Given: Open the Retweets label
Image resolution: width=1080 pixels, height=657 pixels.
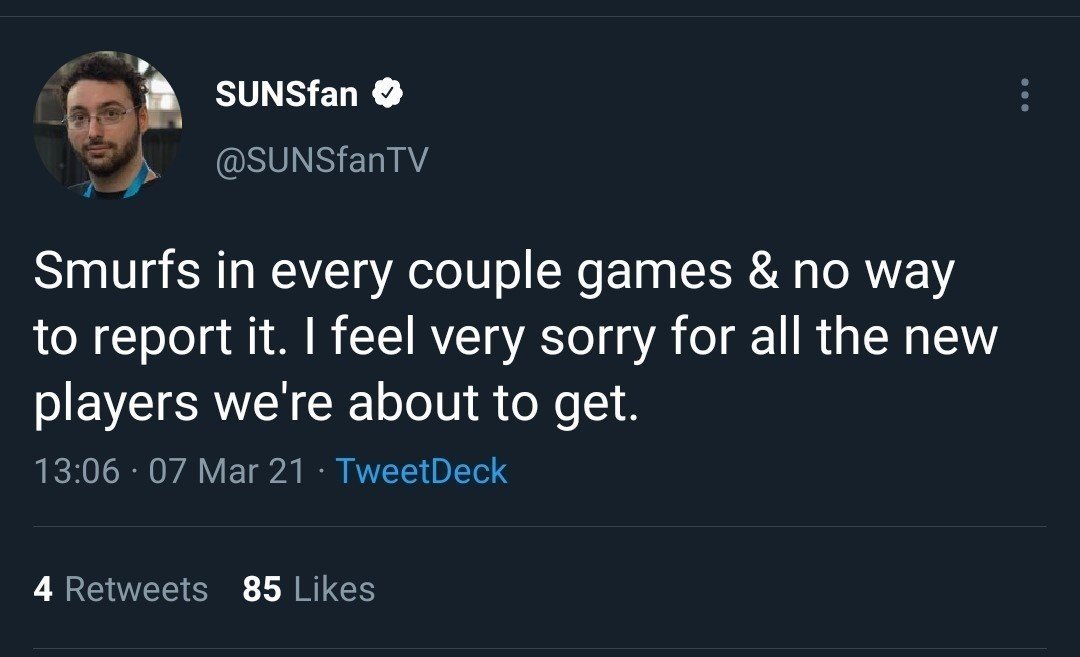Looking at the screenshot, I should point(136,589).
